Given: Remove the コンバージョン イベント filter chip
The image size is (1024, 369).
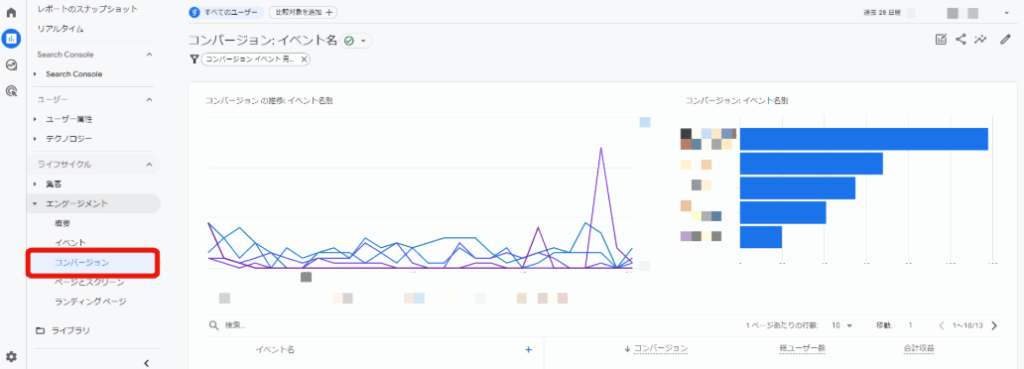Looking at the screenshot, I should pyautogui.click(x=304, y=59).
